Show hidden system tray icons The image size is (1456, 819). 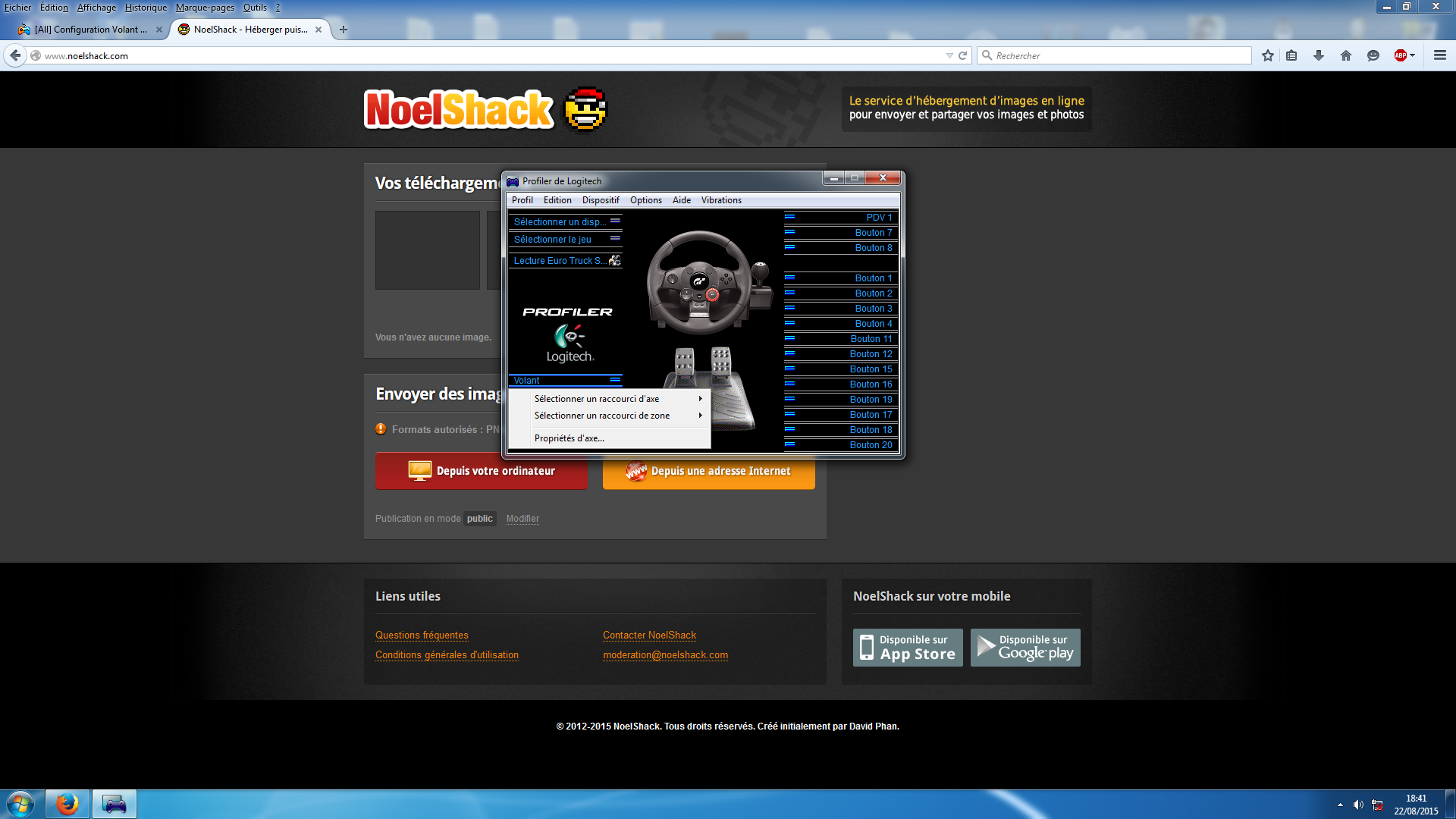point(1340,805)
